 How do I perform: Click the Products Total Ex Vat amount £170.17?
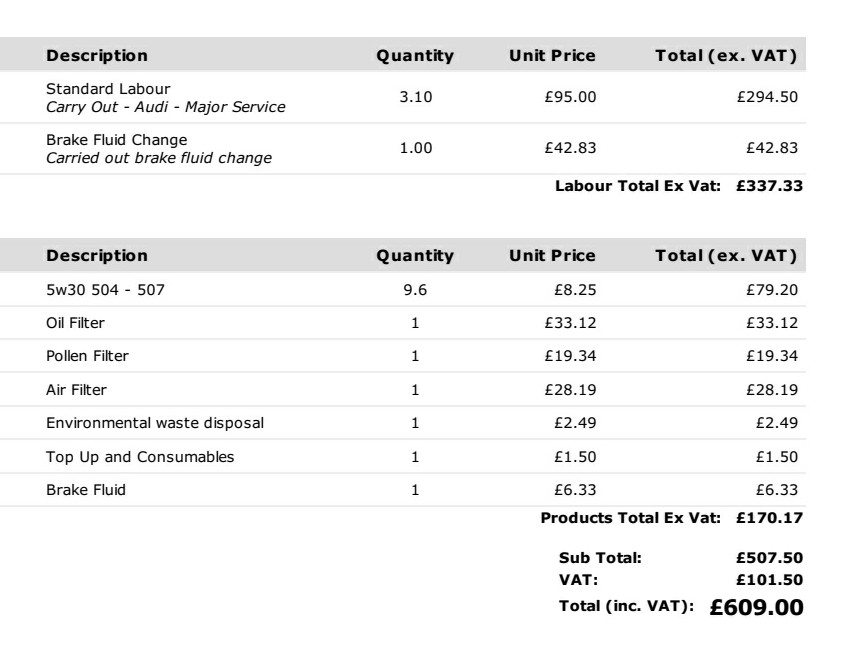point(769,518)
